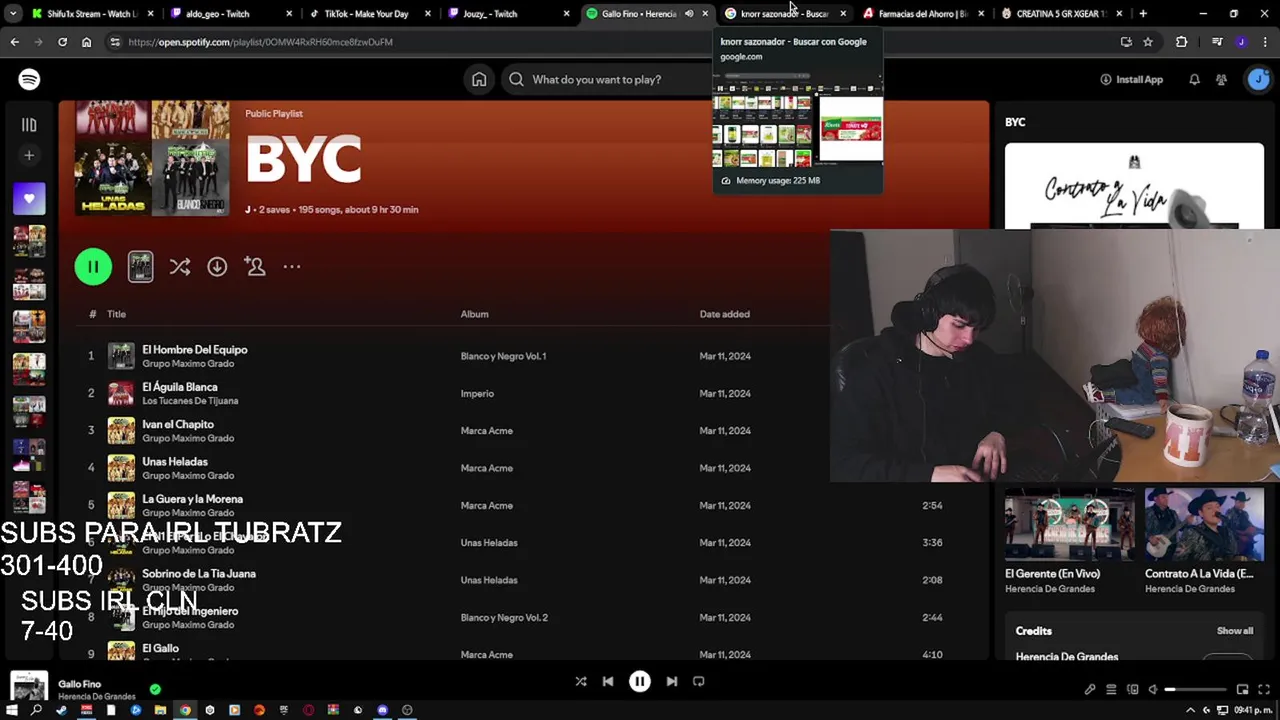1280x720 pixels.
Task: Open album Blanco y Negro Vol. 1
Action: click(503, 356)
